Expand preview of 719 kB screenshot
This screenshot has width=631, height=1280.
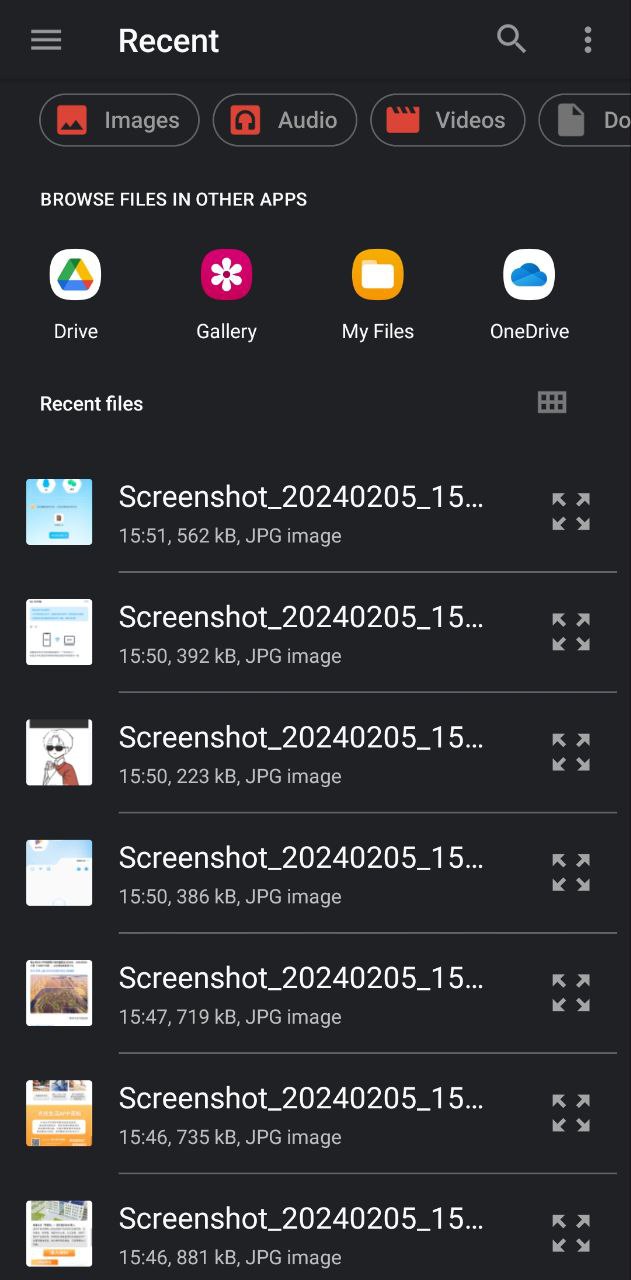[x=571, y=993]
